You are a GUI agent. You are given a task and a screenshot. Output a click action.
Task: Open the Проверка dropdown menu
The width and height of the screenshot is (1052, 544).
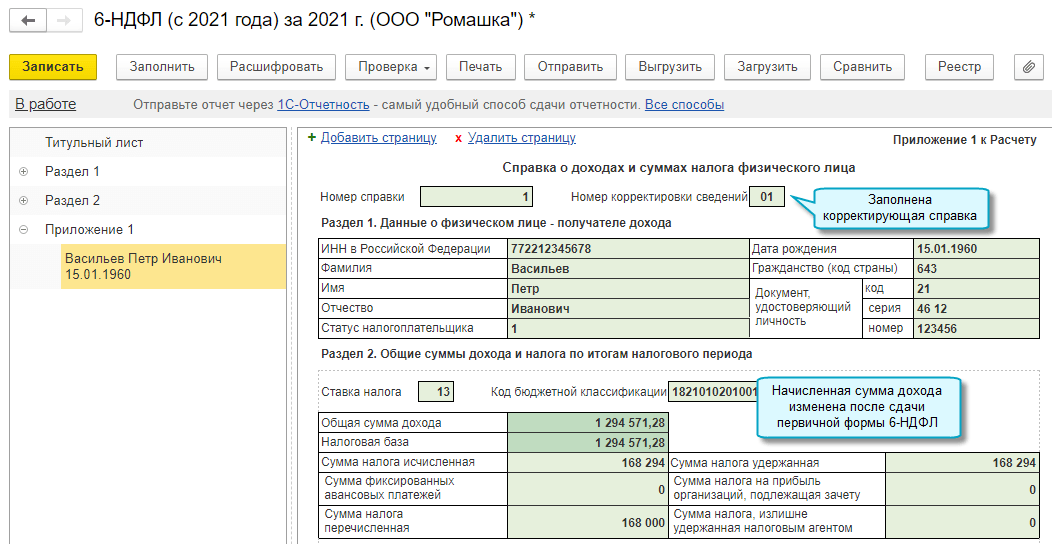[396, 67]
